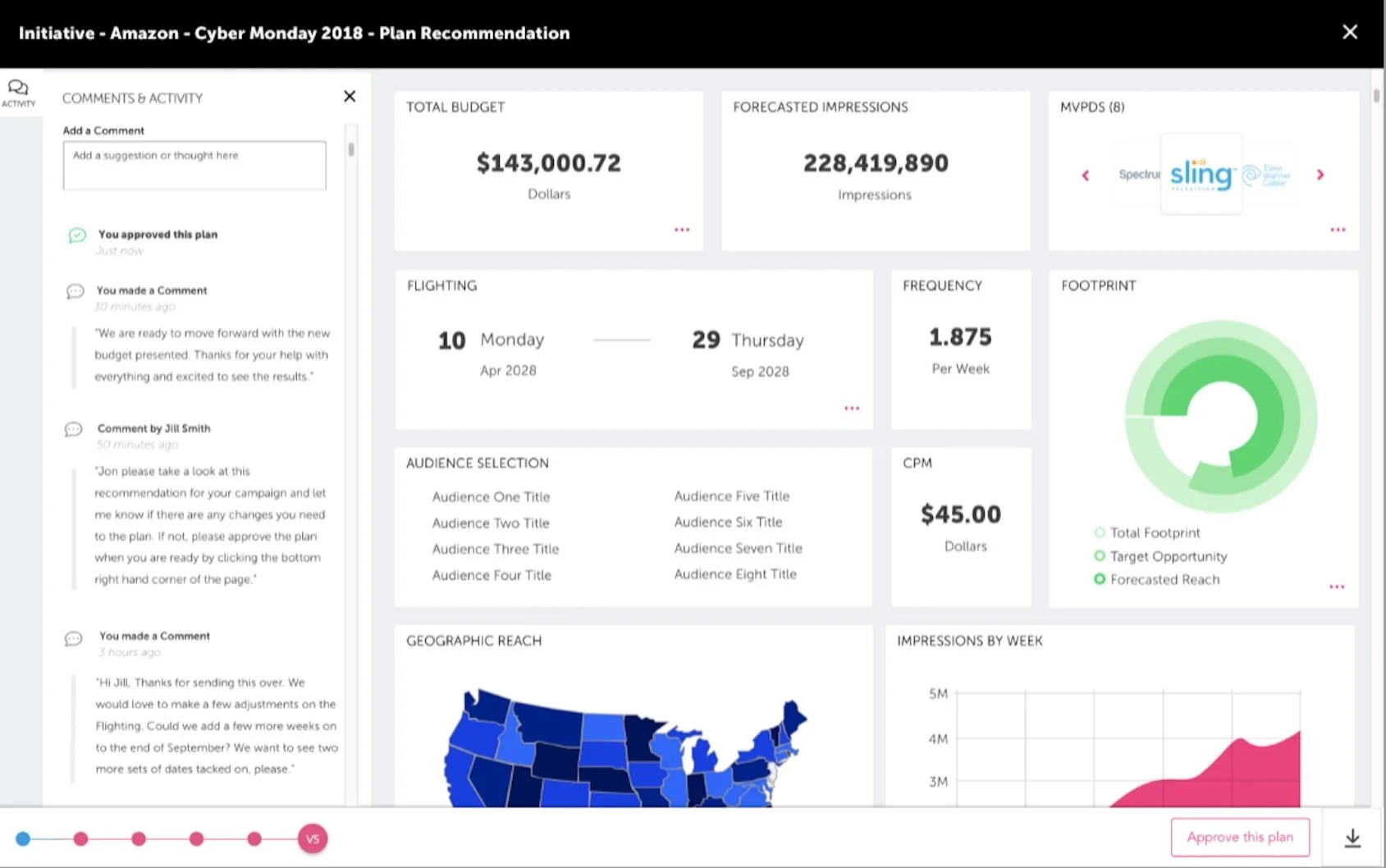Toggle the Forecasted Reach legend item

(x=1157, y=579)
